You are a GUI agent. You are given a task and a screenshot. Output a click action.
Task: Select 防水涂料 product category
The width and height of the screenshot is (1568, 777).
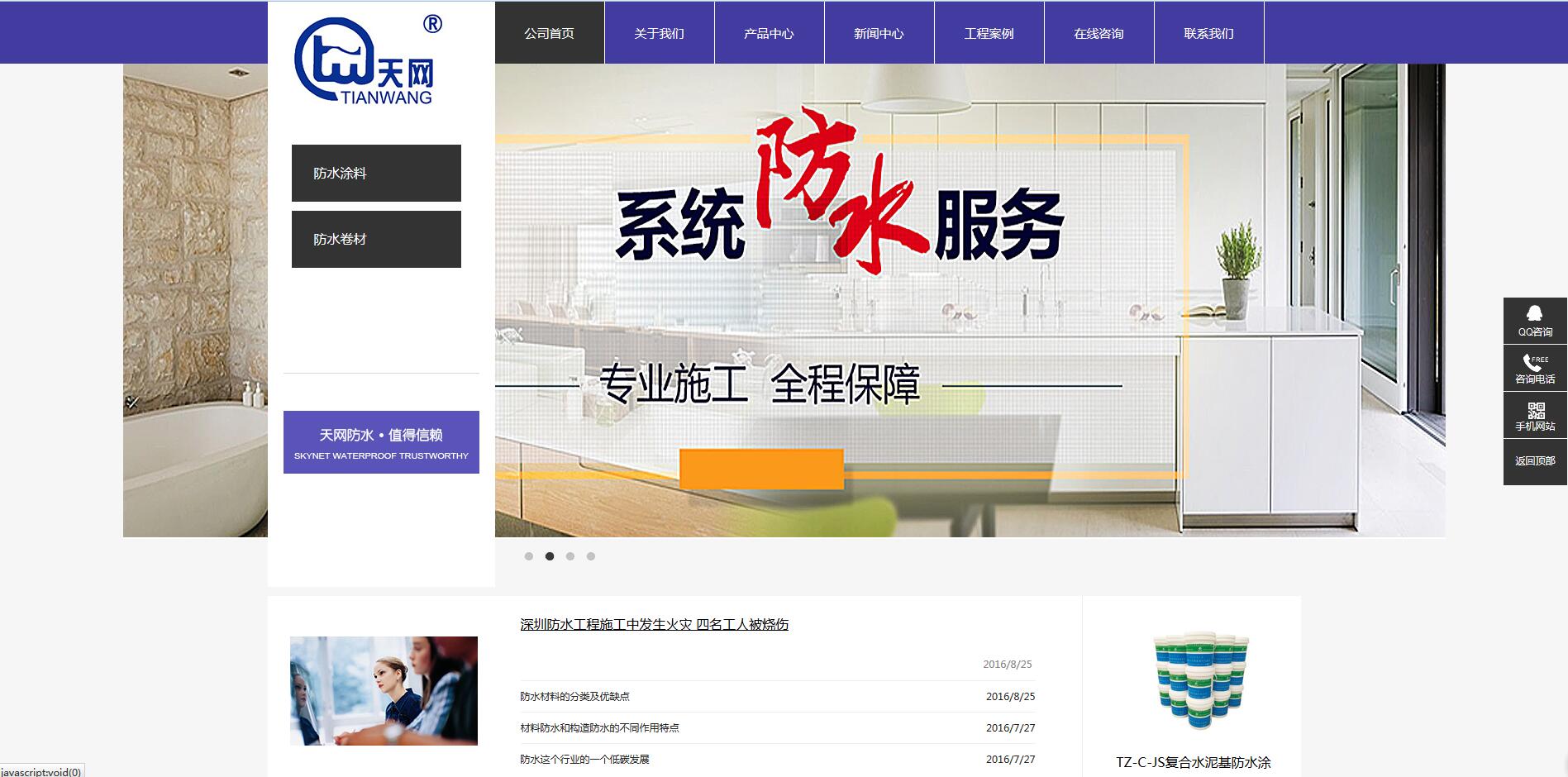376,173
